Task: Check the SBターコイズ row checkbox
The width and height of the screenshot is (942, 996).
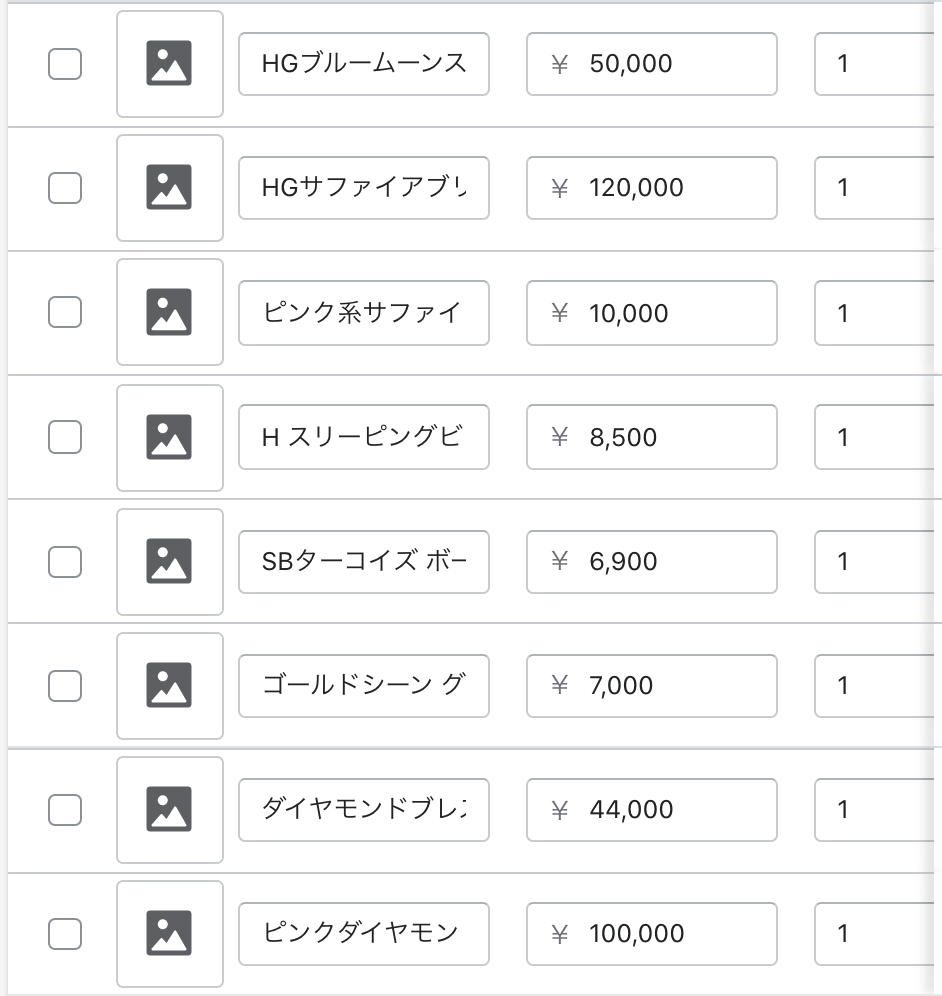Action: pyautogui.click(x=65, y=561)
